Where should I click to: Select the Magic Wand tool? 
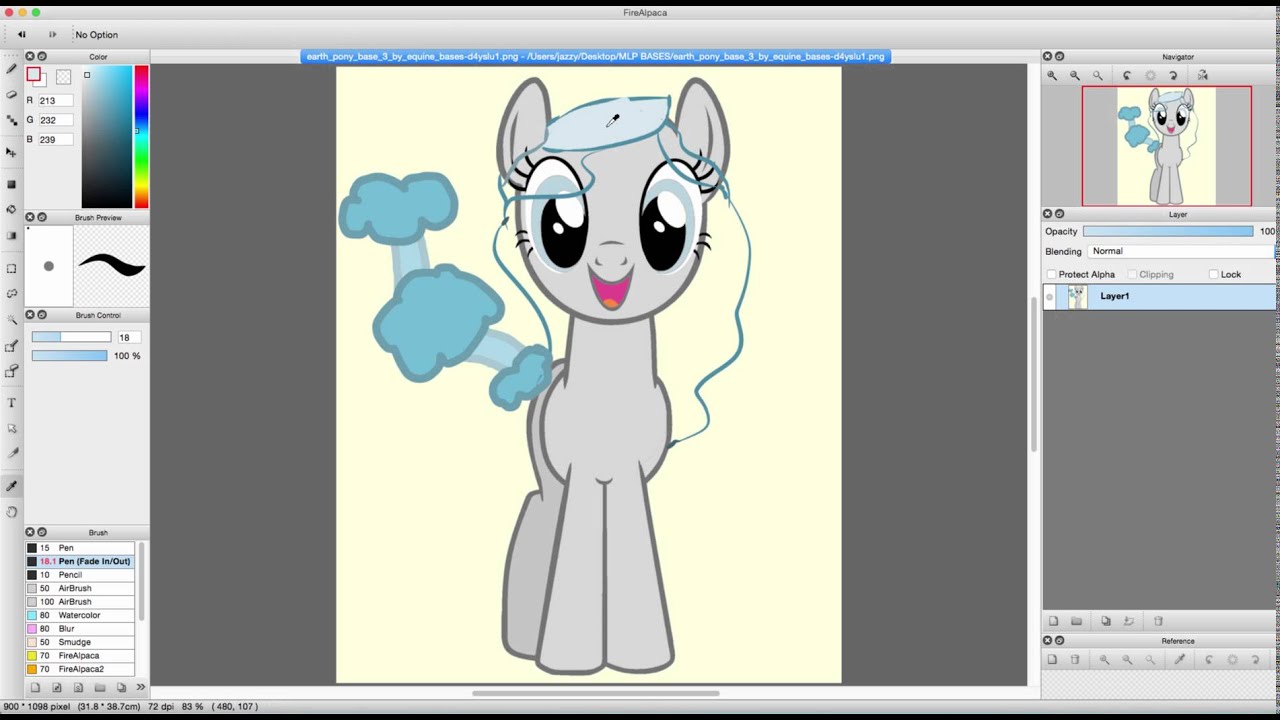click(11, 319)
